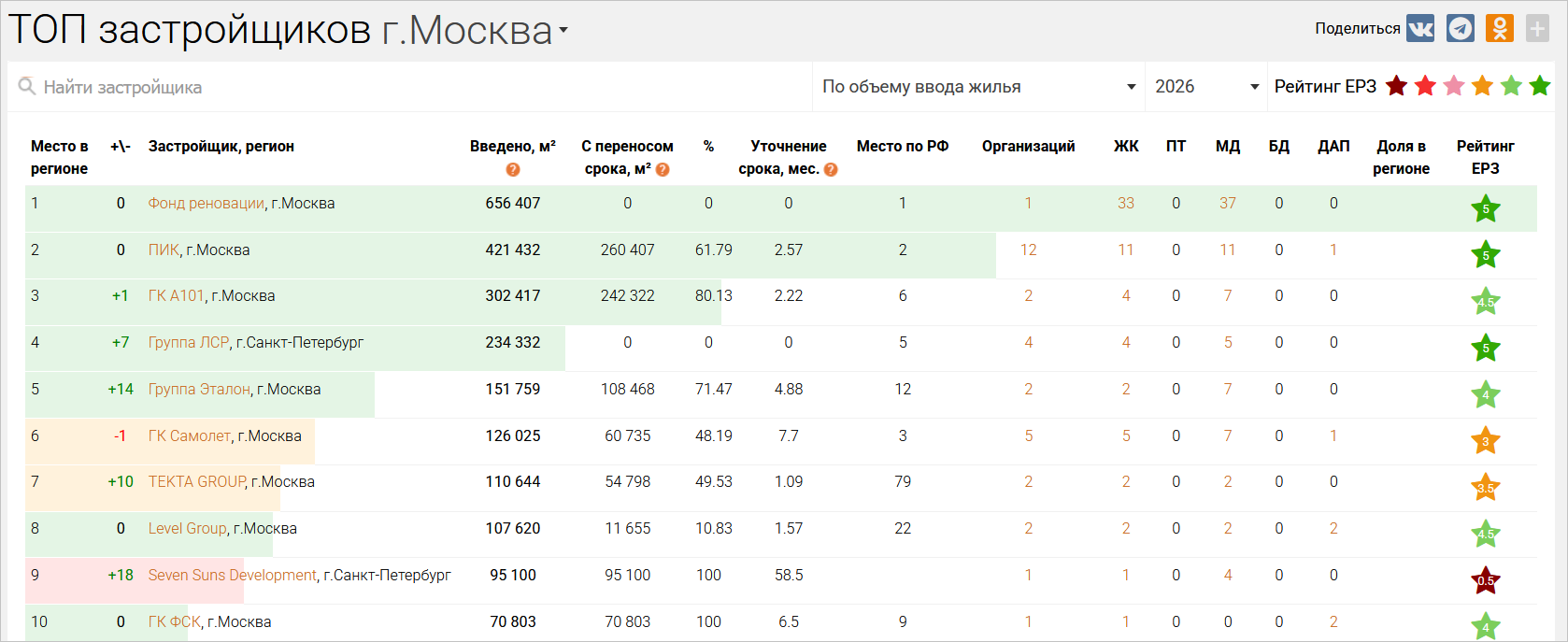Click rating star 0.5 for Seven Suns Development
Viewport: 1568px width, 642px height.
tap(1485, 580)
